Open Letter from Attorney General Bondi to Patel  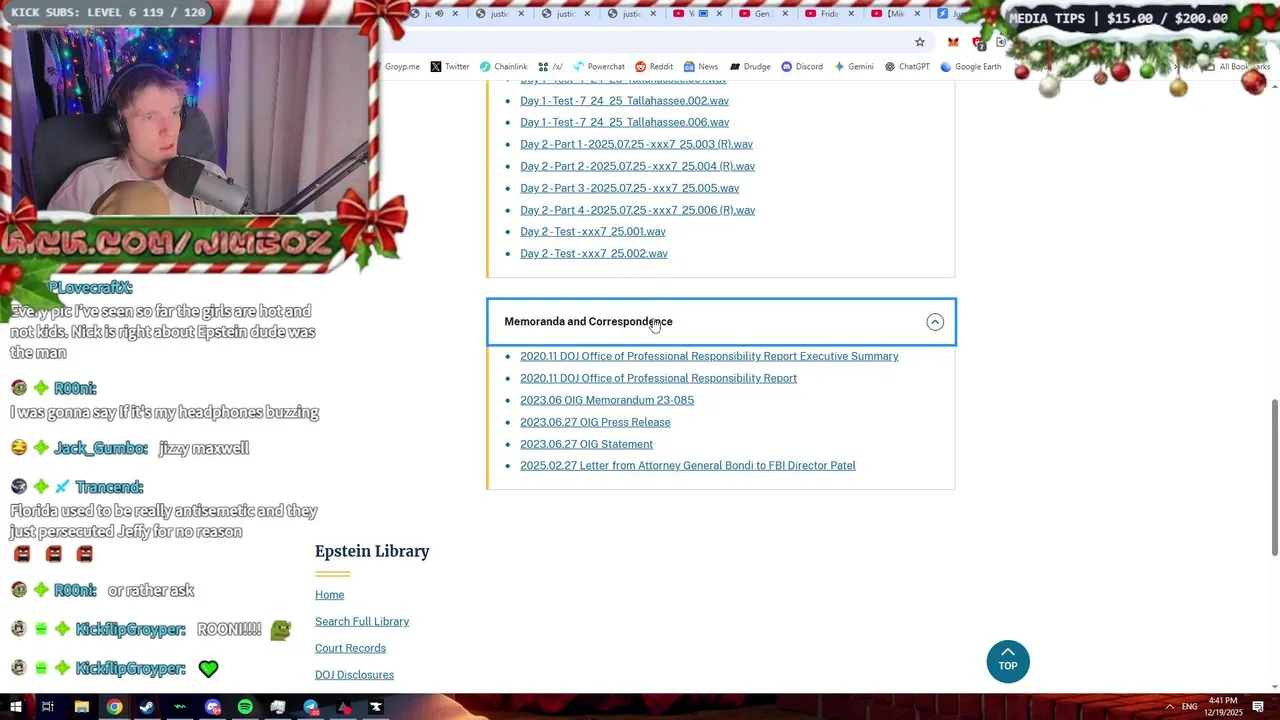(x=687, y=466)
